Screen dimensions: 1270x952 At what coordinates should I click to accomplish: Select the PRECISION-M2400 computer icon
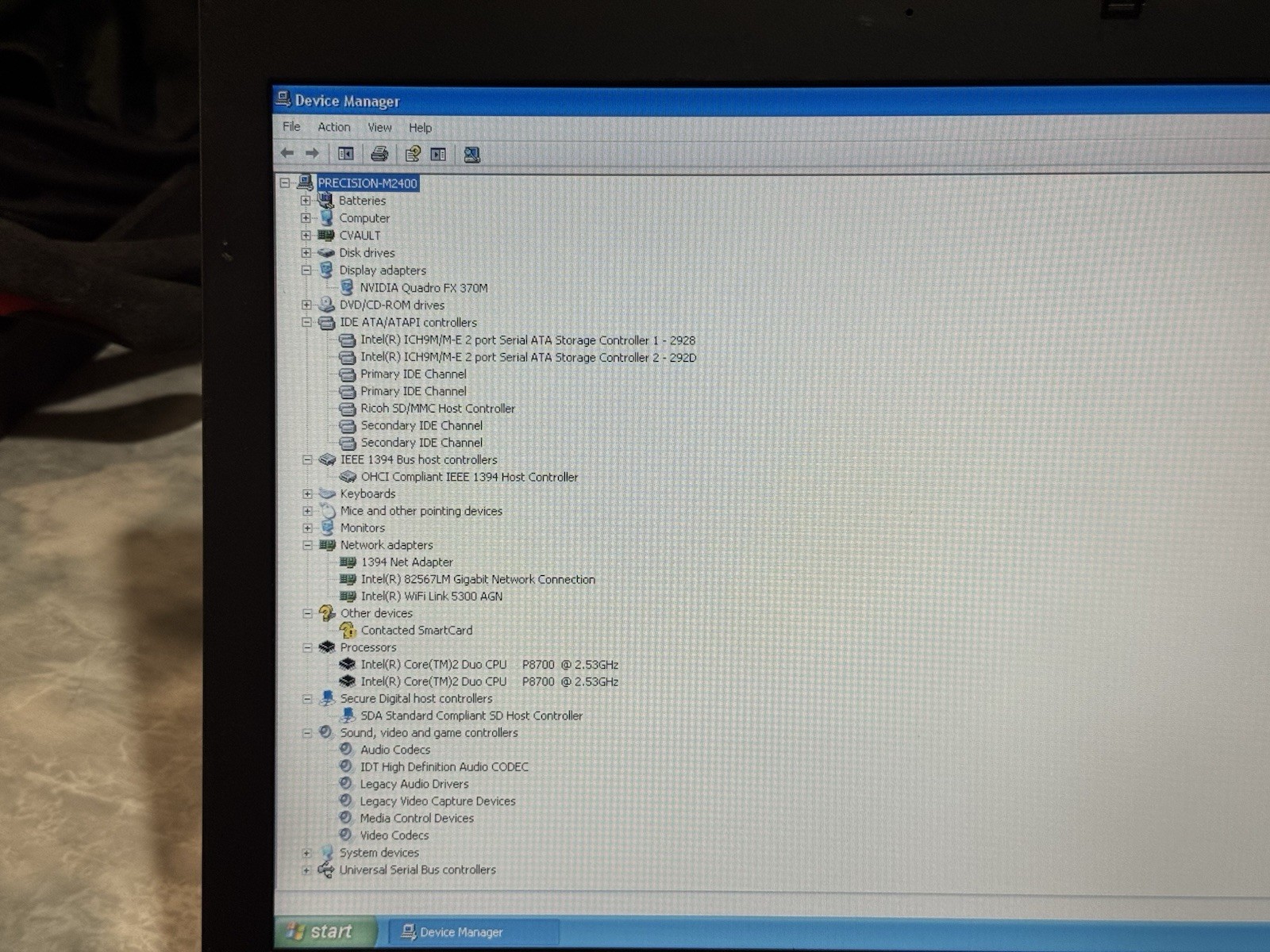coord(304,182)
